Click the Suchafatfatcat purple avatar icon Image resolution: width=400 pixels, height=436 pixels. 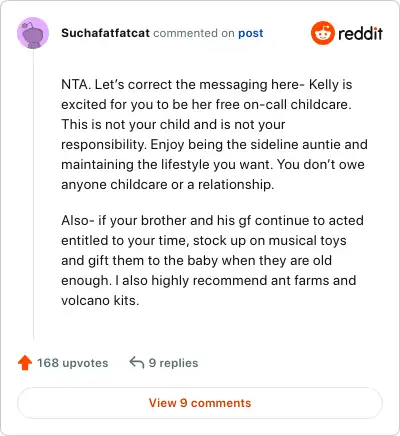pos(33,33)
